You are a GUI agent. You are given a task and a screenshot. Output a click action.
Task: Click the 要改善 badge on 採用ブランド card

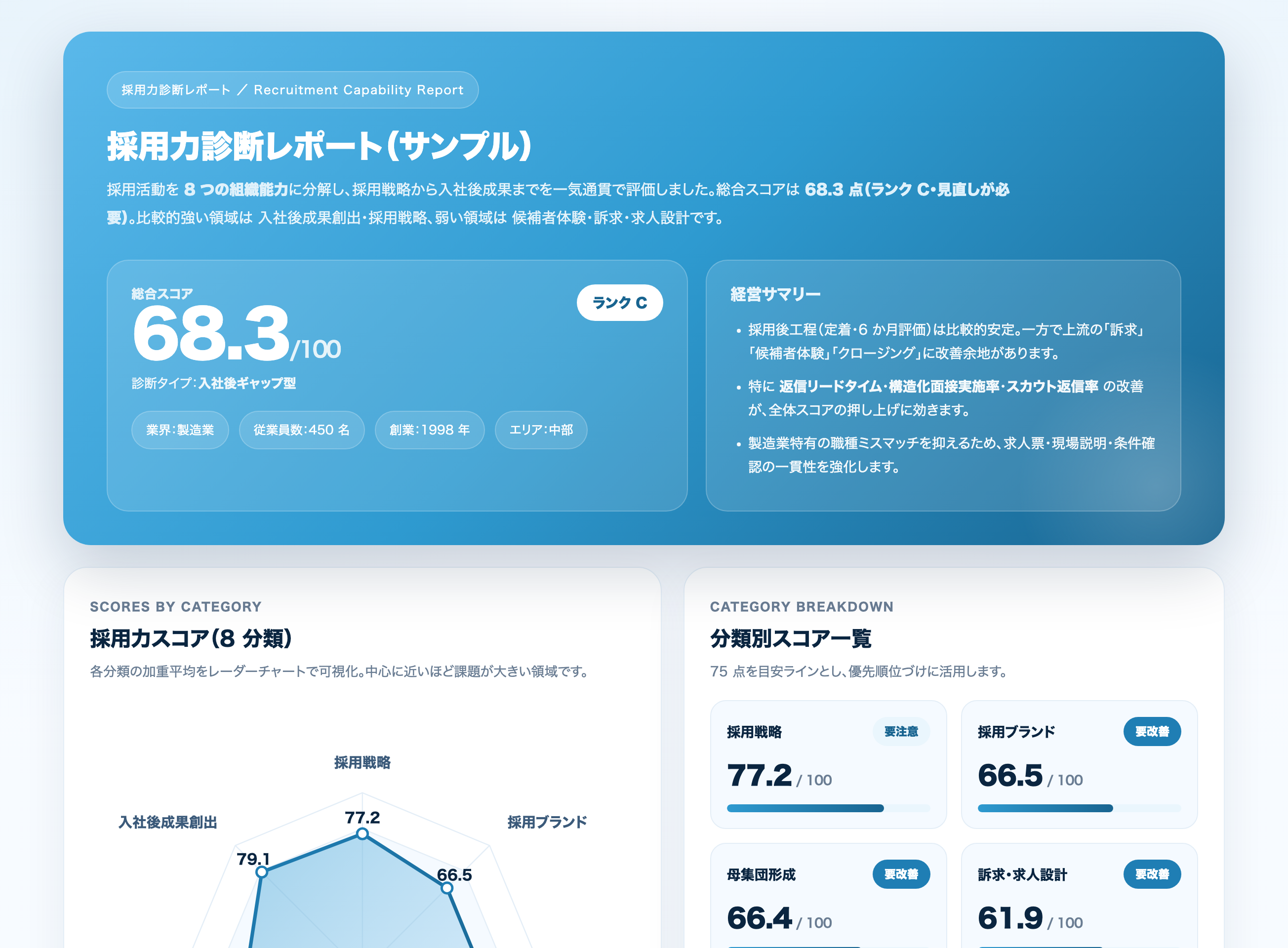[1152, 731]
